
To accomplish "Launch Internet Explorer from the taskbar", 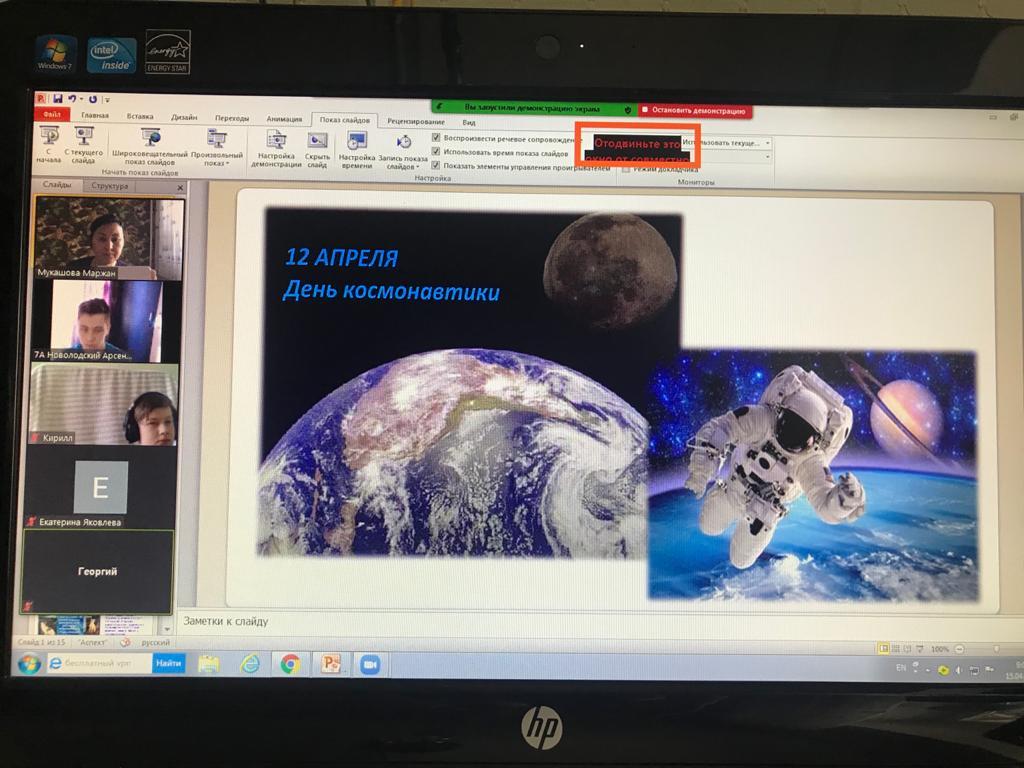I will [249, 664].
